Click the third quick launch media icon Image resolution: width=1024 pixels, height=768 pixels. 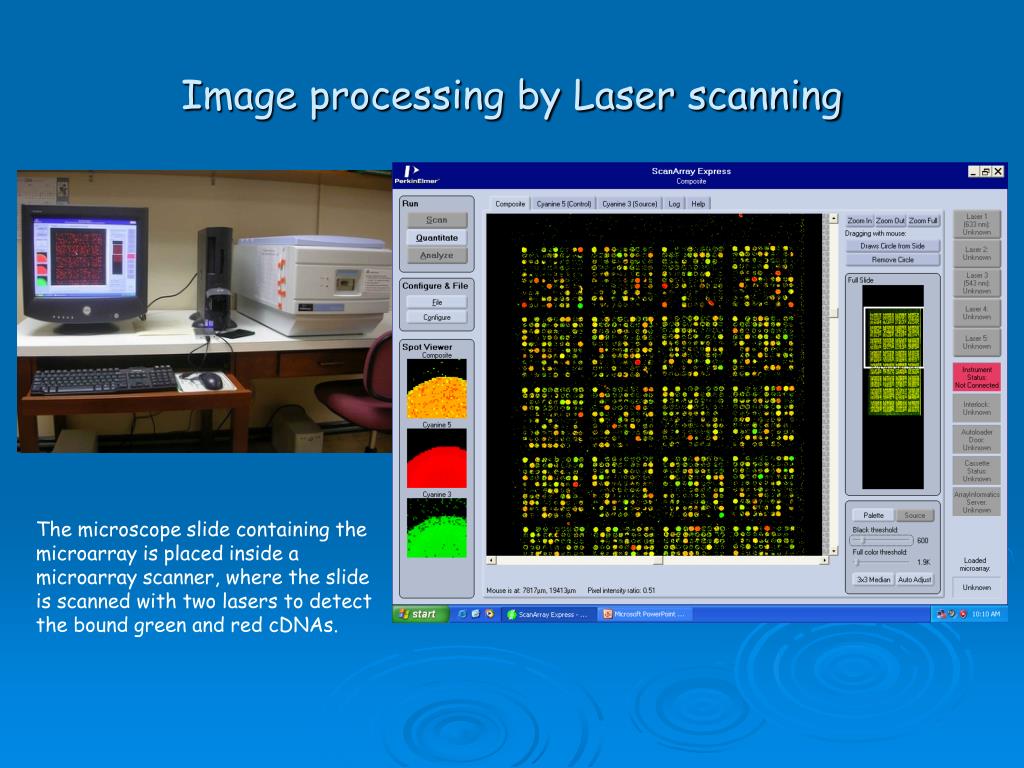click(490, 614)
